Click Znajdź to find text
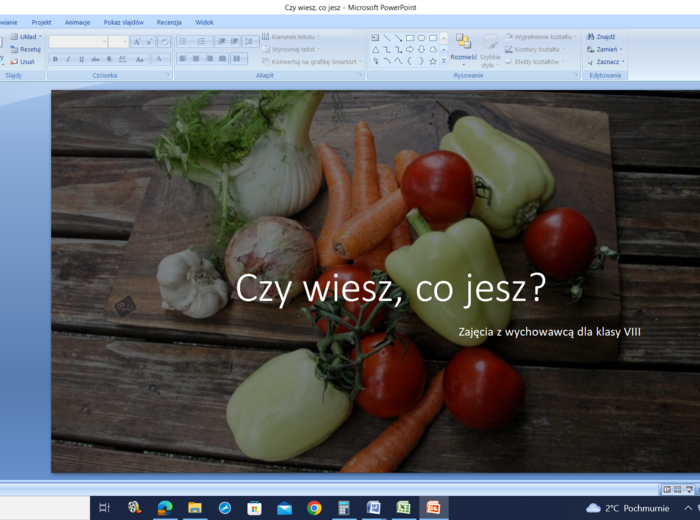Viewport: 700px width, 520px height. (x=601, y=37)
